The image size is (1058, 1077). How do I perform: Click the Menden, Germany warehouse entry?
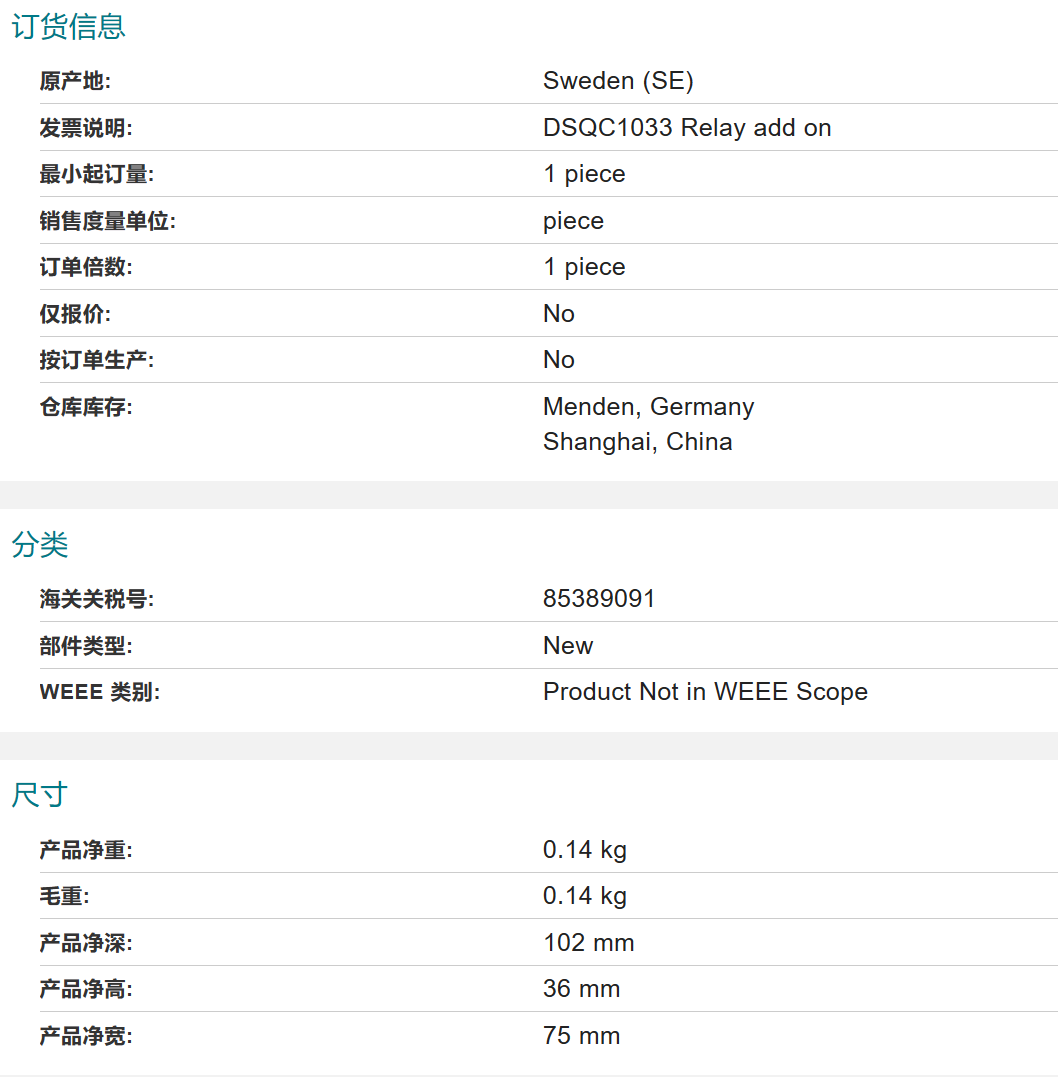[x=649, y=407]
